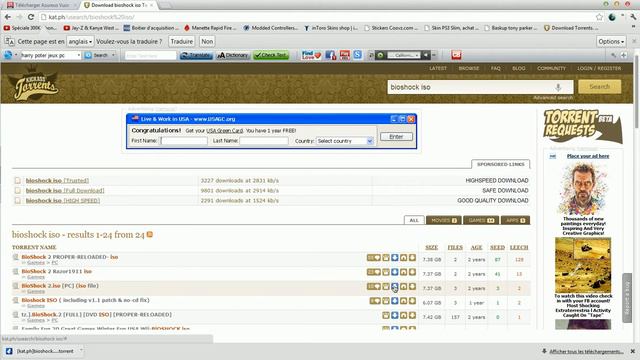Click verified crown icon for BioShock 2 PROPER-RELOADED
This screenshot has width=640, height=360.
(x=386, y=258)
